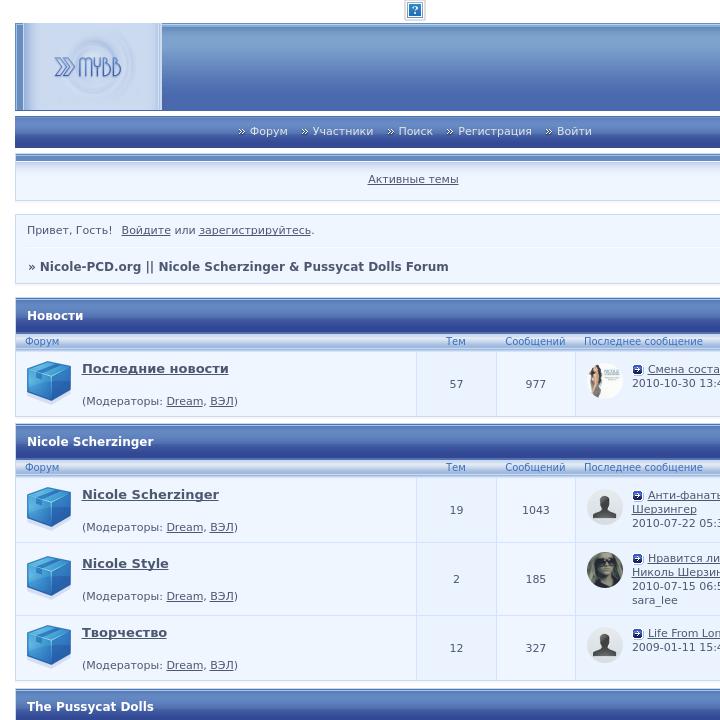Open the Nicole Style forum
This screenshot has height=720, width=720.
(x=125, y=563)
